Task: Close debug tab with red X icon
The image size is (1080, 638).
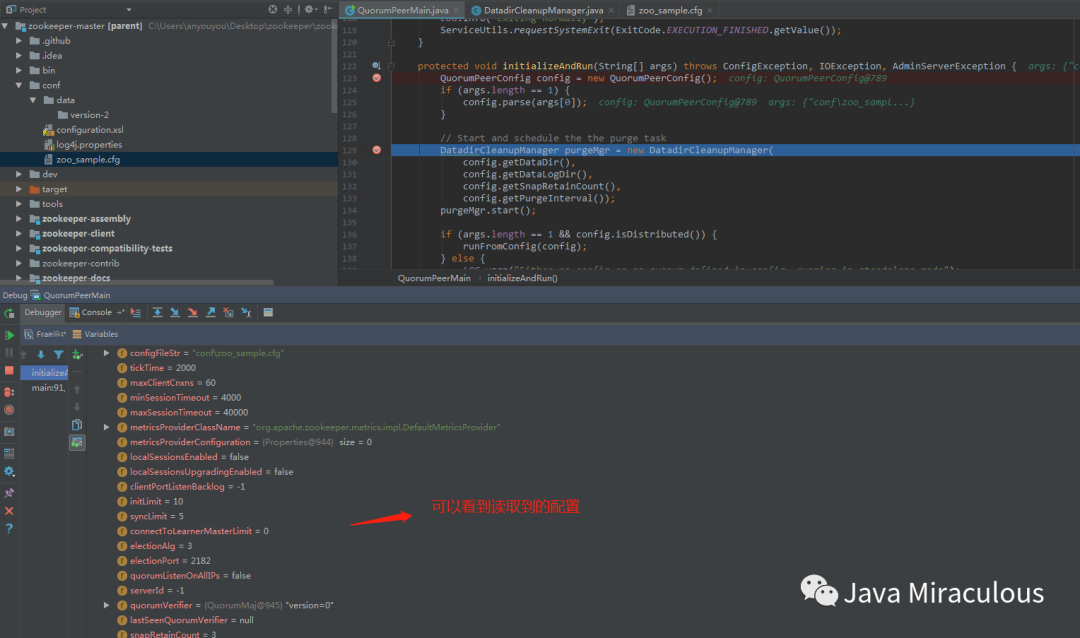Action: click(9, 511)
